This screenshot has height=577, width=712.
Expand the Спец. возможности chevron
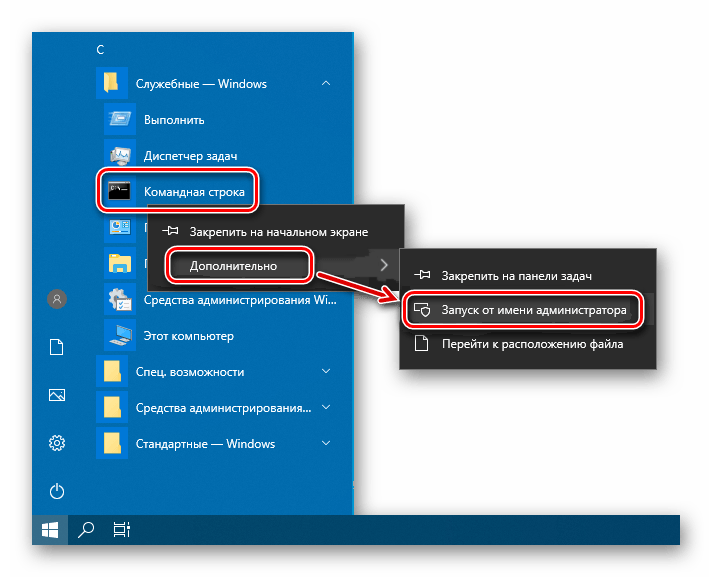[x=326, y=371]
